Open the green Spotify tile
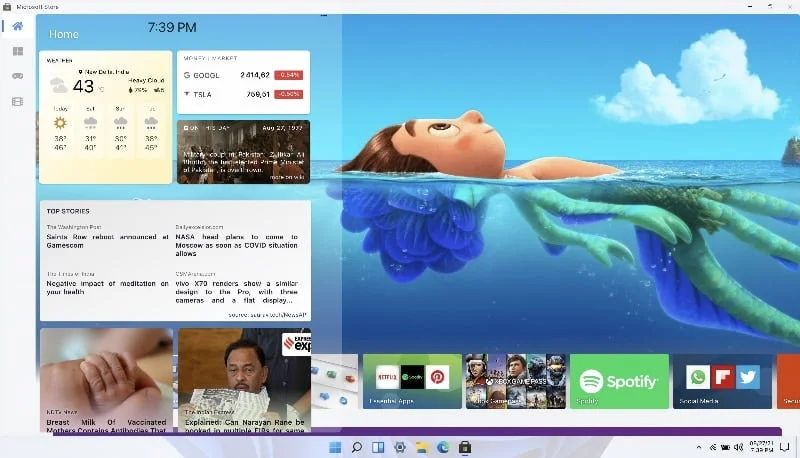The height and width of the screenshot is (458, 800). (x=619, y=381)
